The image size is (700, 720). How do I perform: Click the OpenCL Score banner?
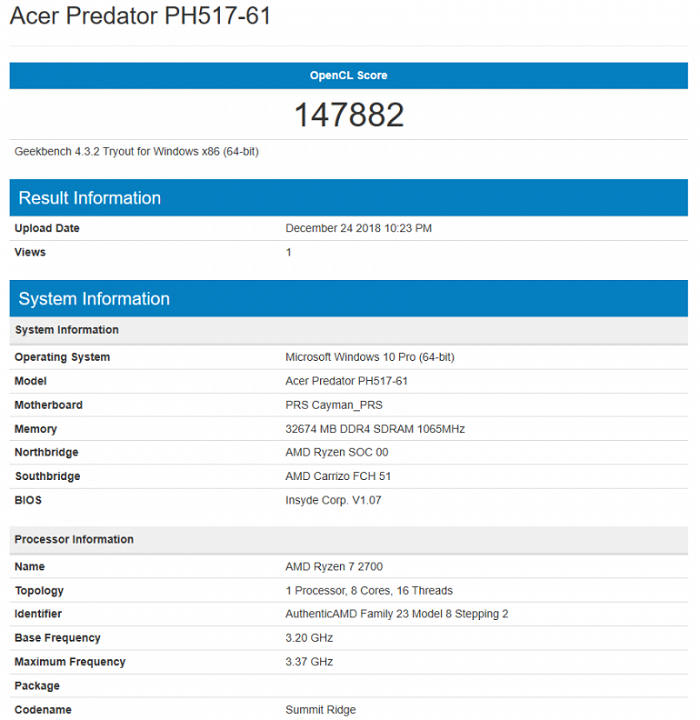click(x=349, y=76)
